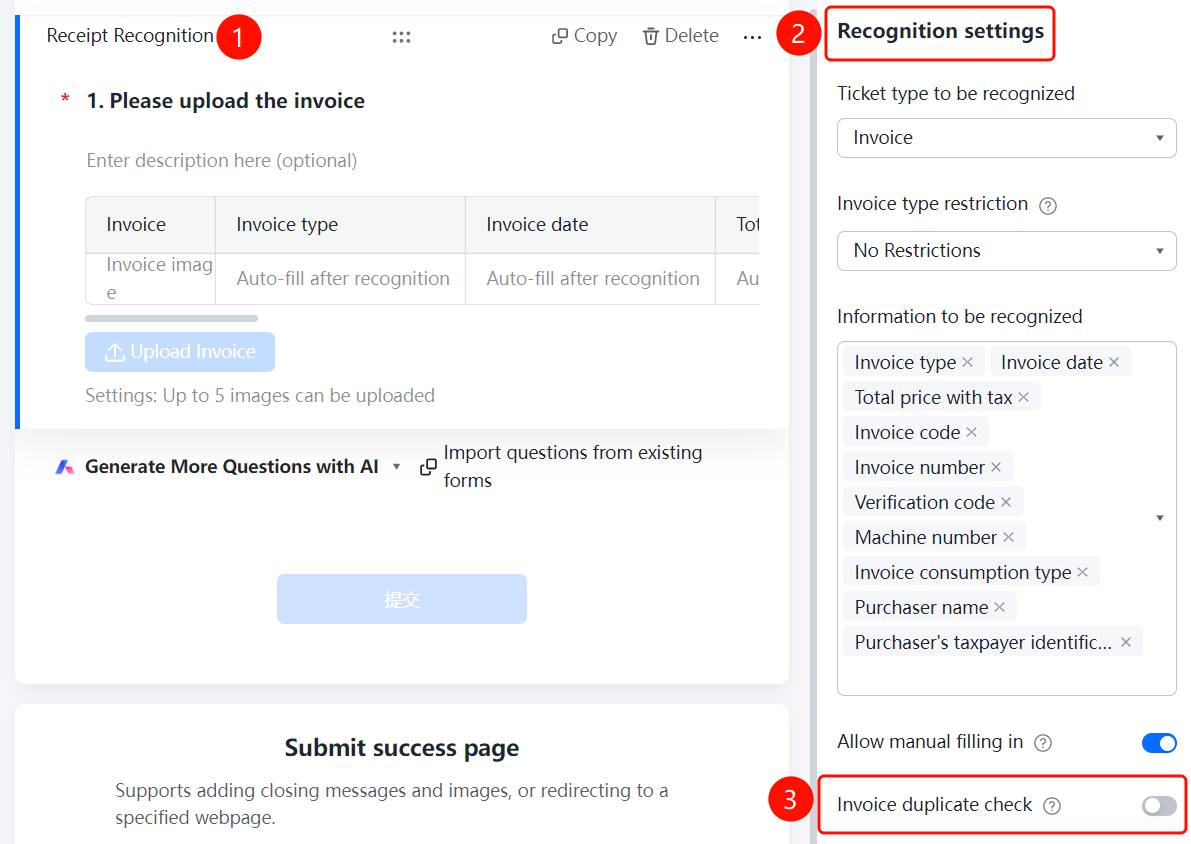Image resolution: width=1191 pixels, height=844 pixels.
Task: Expand the Information to be recognized list arrow
Action: [x=1160, y=518]
